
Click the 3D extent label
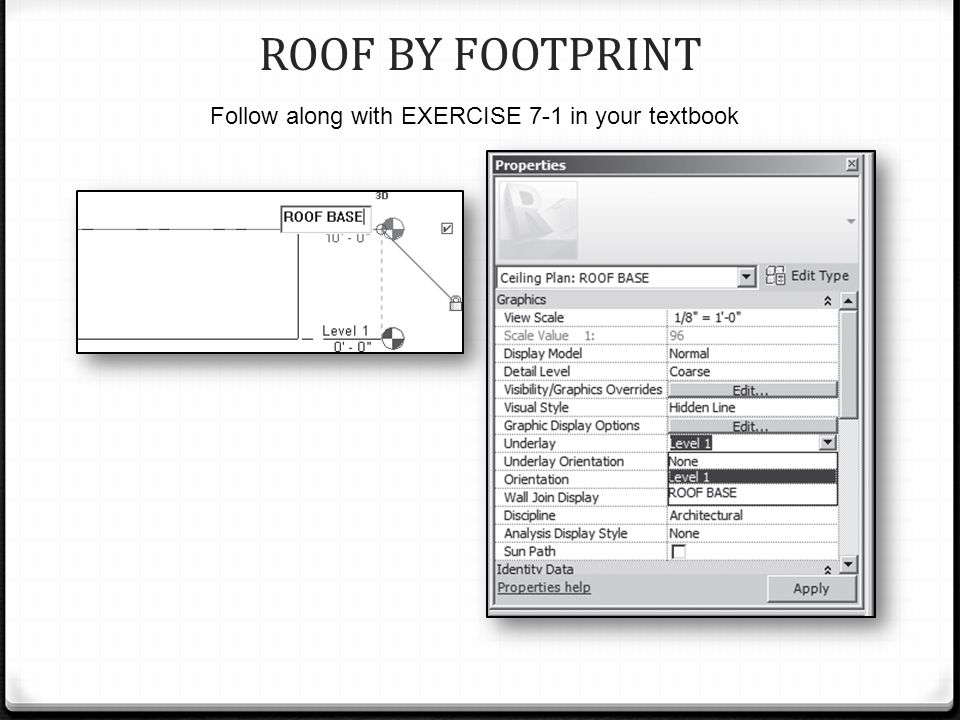point(381,196)
